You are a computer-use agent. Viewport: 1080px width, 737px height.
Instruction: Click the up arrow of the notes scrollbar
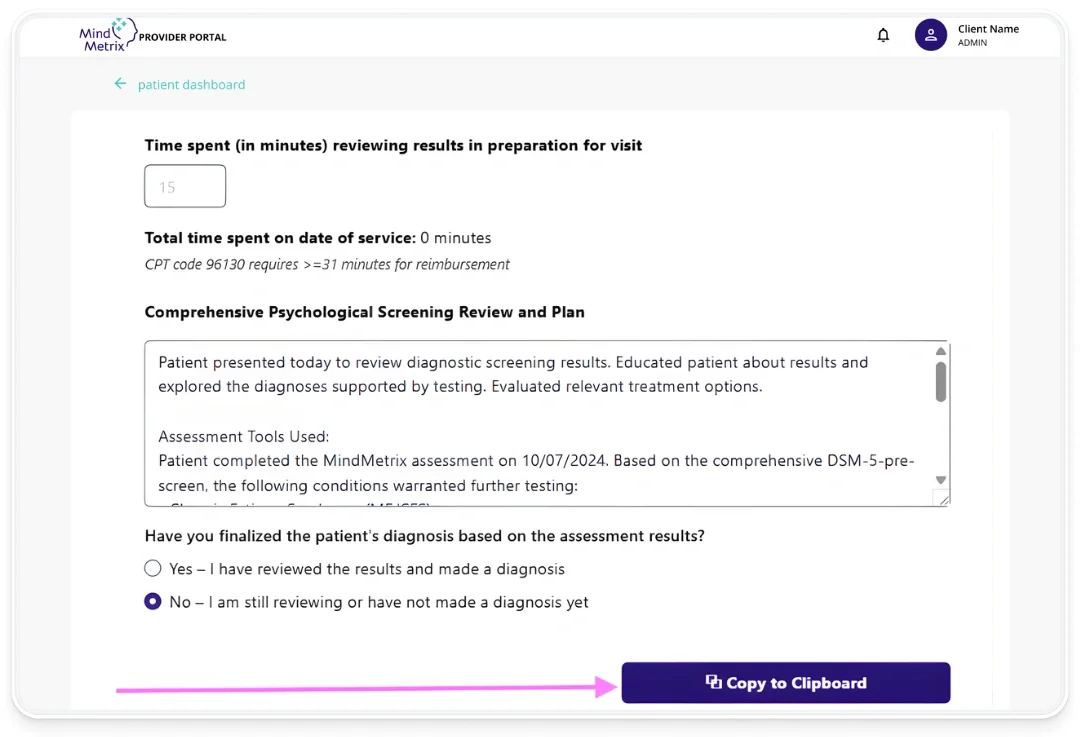tap(941, 351)
